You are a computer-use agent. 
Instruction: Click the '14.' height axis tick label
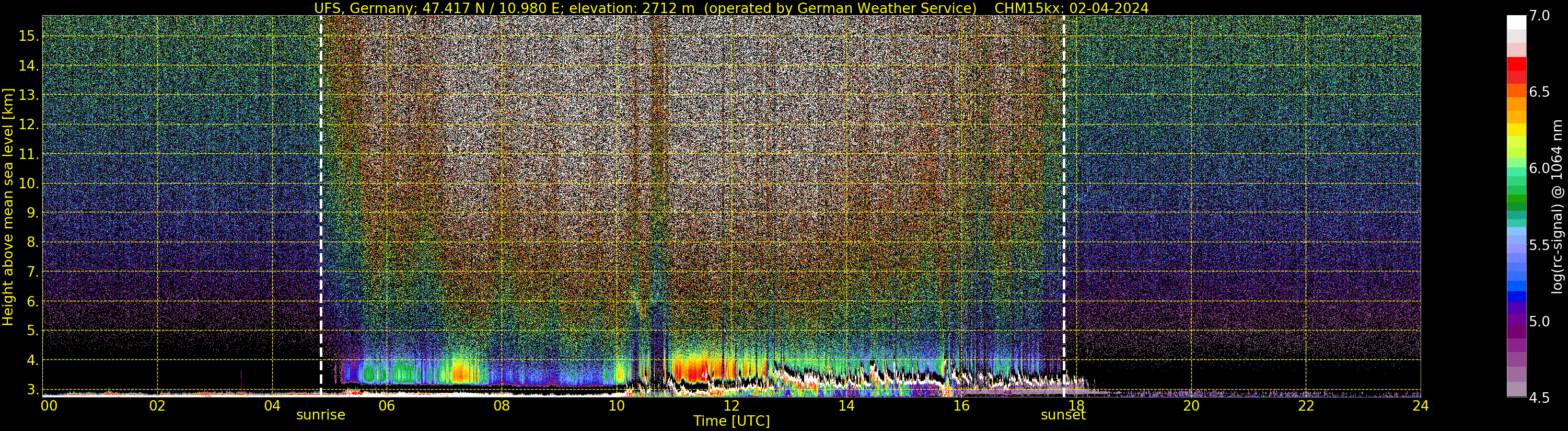[29, 66]
